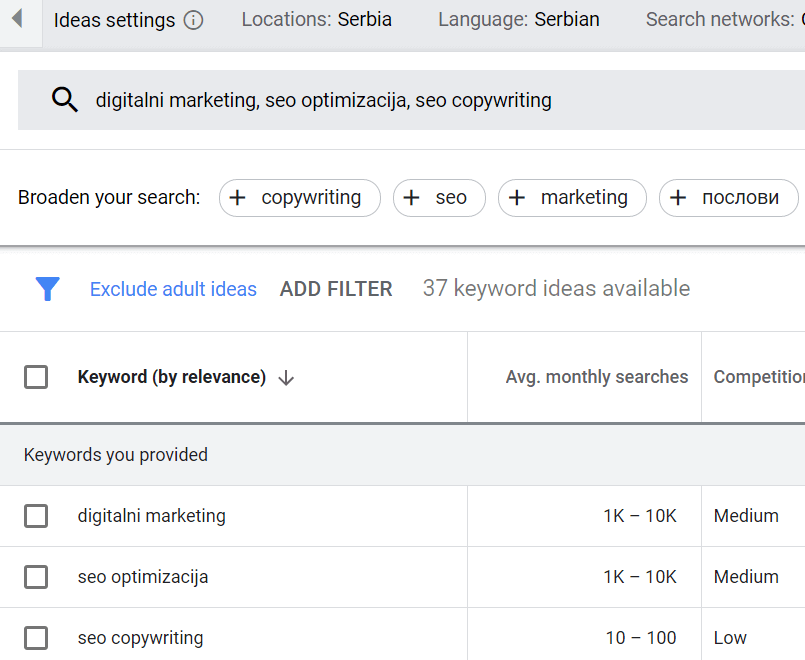
Task: Click the Exclude adult ideas link
Action: click(173, 288)
